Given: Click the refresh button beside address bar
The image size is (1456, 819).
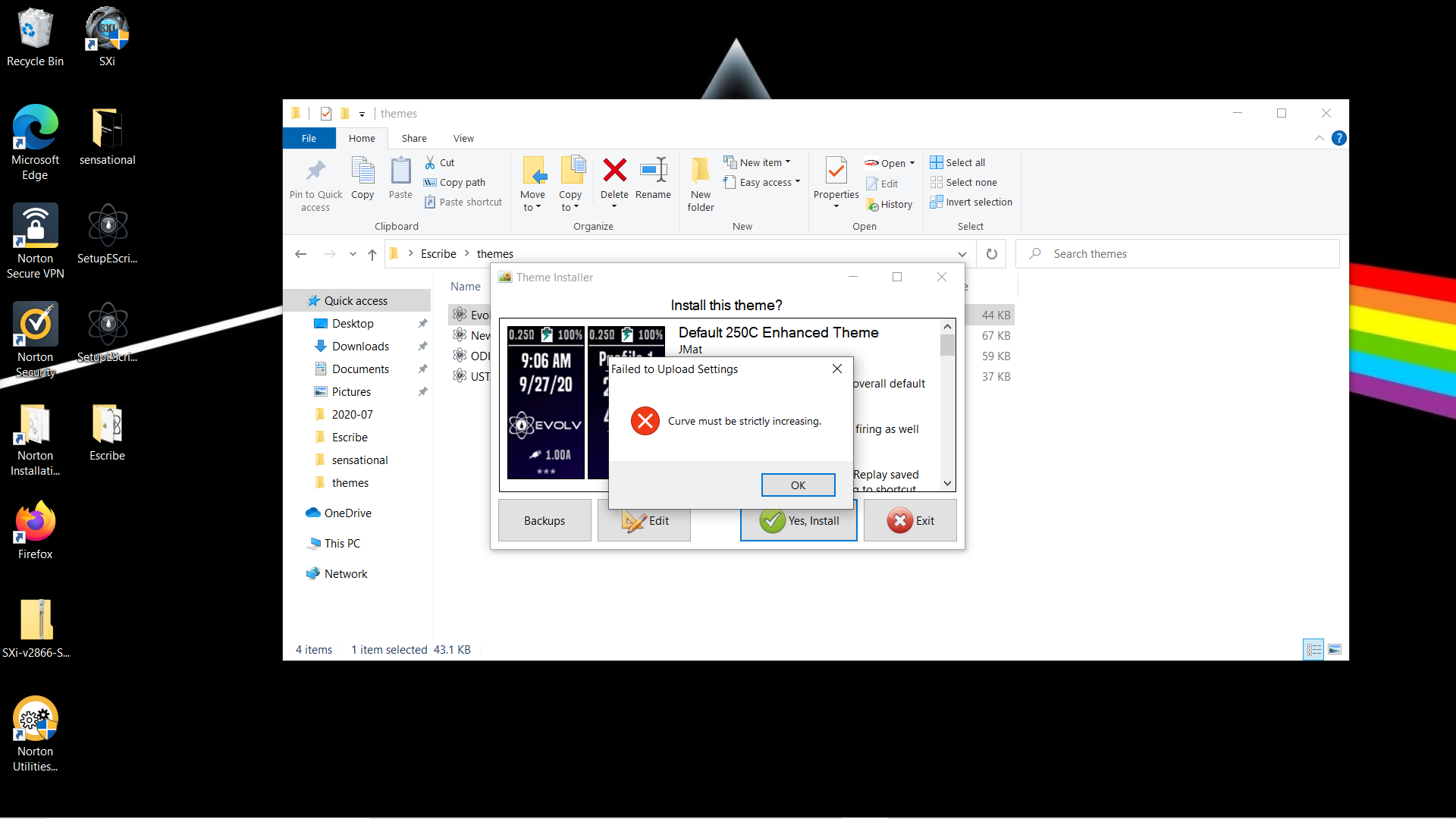Looking at the screenshot, I should 991,254.
